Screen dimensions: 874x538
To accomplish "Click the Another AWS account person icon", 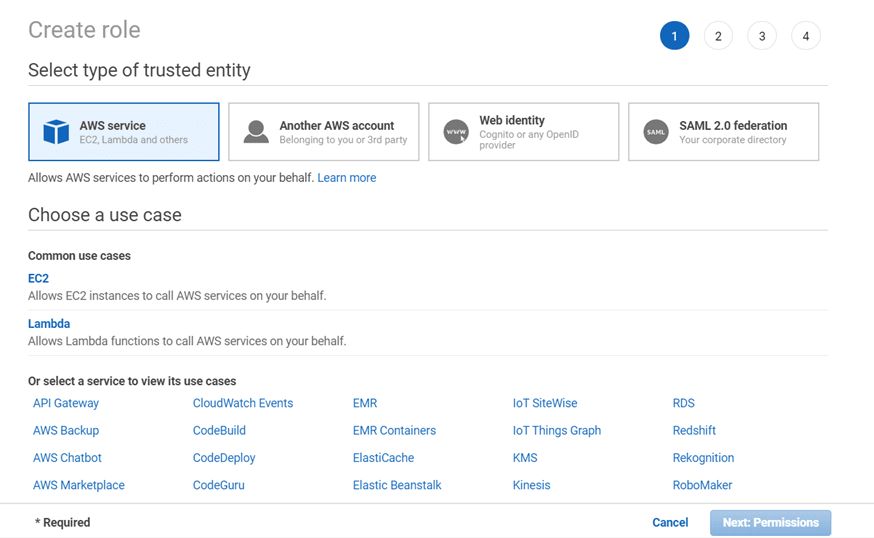I will [256, 132].
